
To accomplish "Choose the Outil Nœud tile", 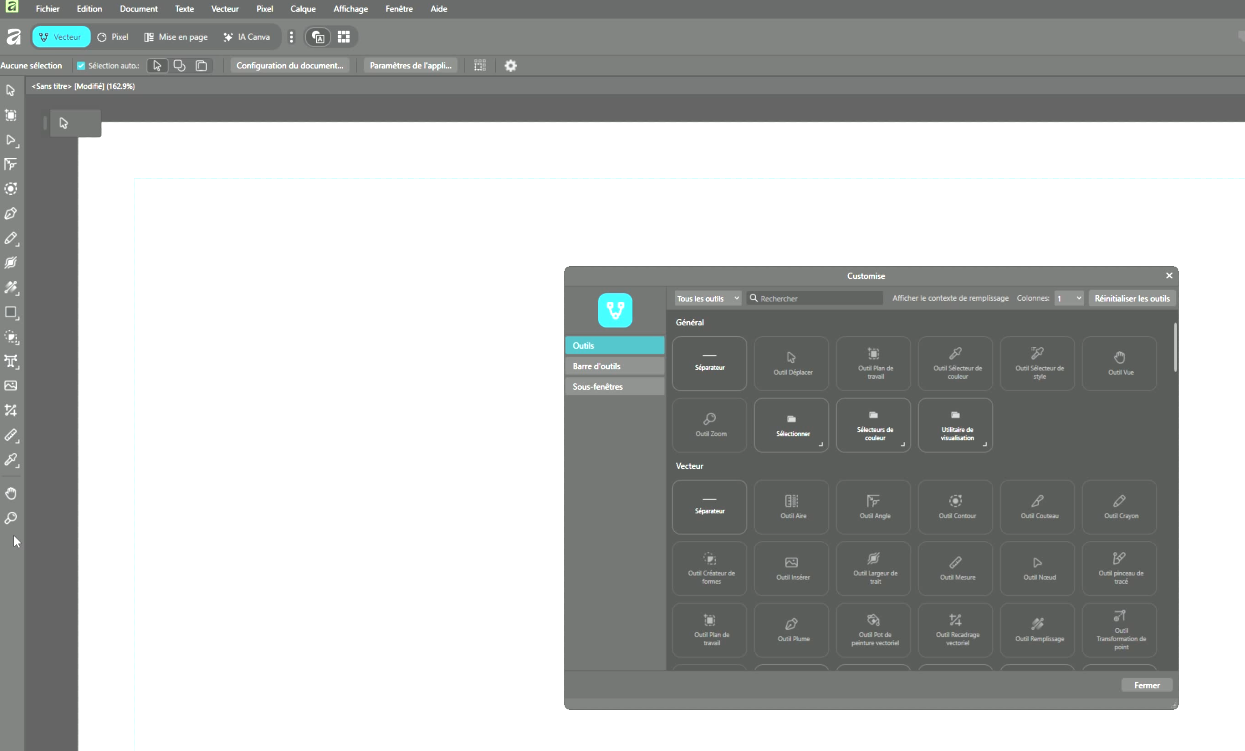I will pos(1037,568).
